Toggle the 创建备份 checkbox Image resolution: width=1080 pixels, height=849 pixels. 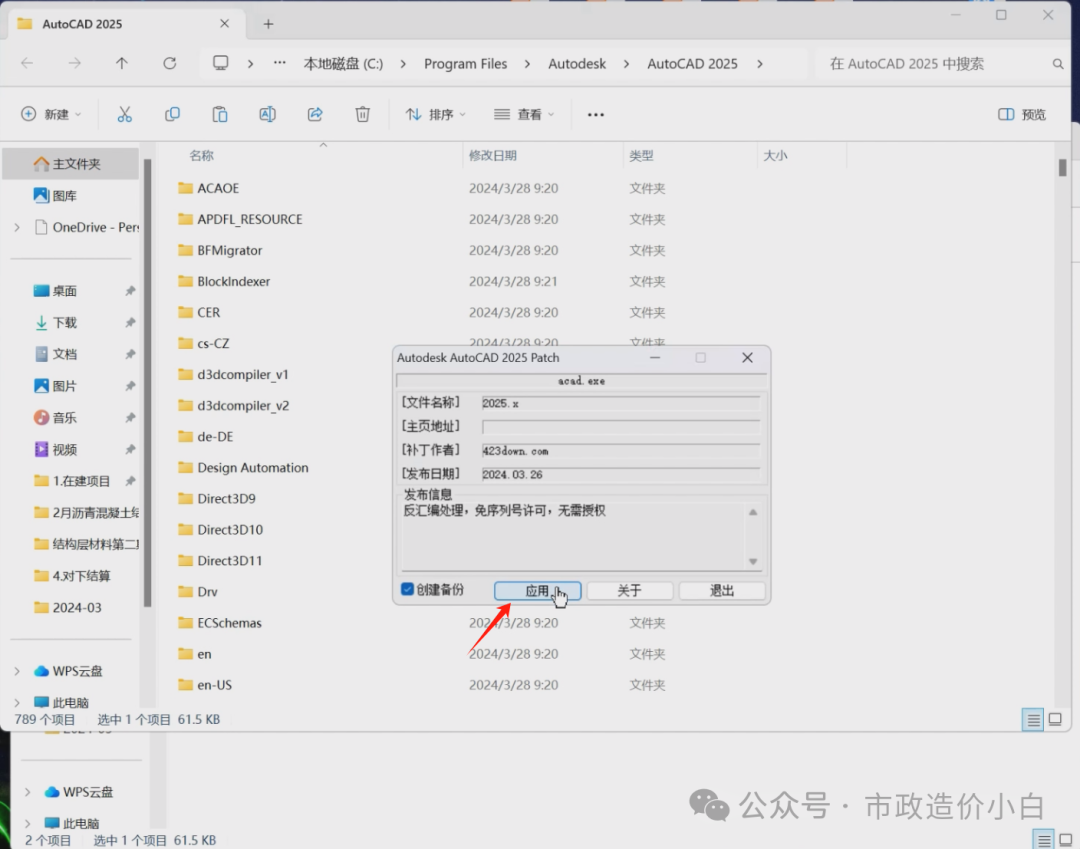407,589
